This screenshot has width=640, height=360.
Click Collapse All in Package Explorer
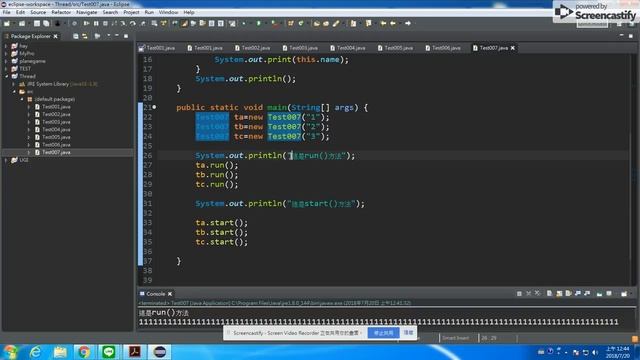pyautogui.click(x=76, y=36)
